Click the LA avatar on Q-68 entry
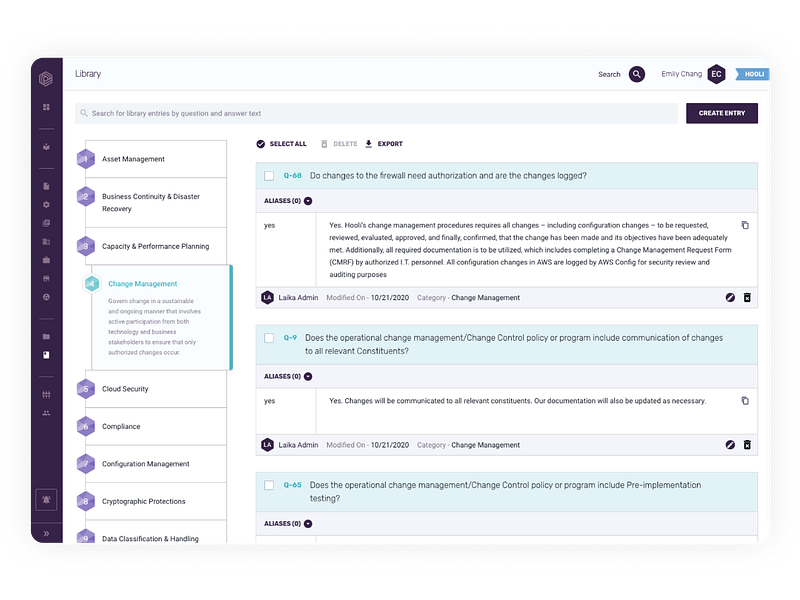The width and height of the screenshot is (800, 600). coord(267,297)
